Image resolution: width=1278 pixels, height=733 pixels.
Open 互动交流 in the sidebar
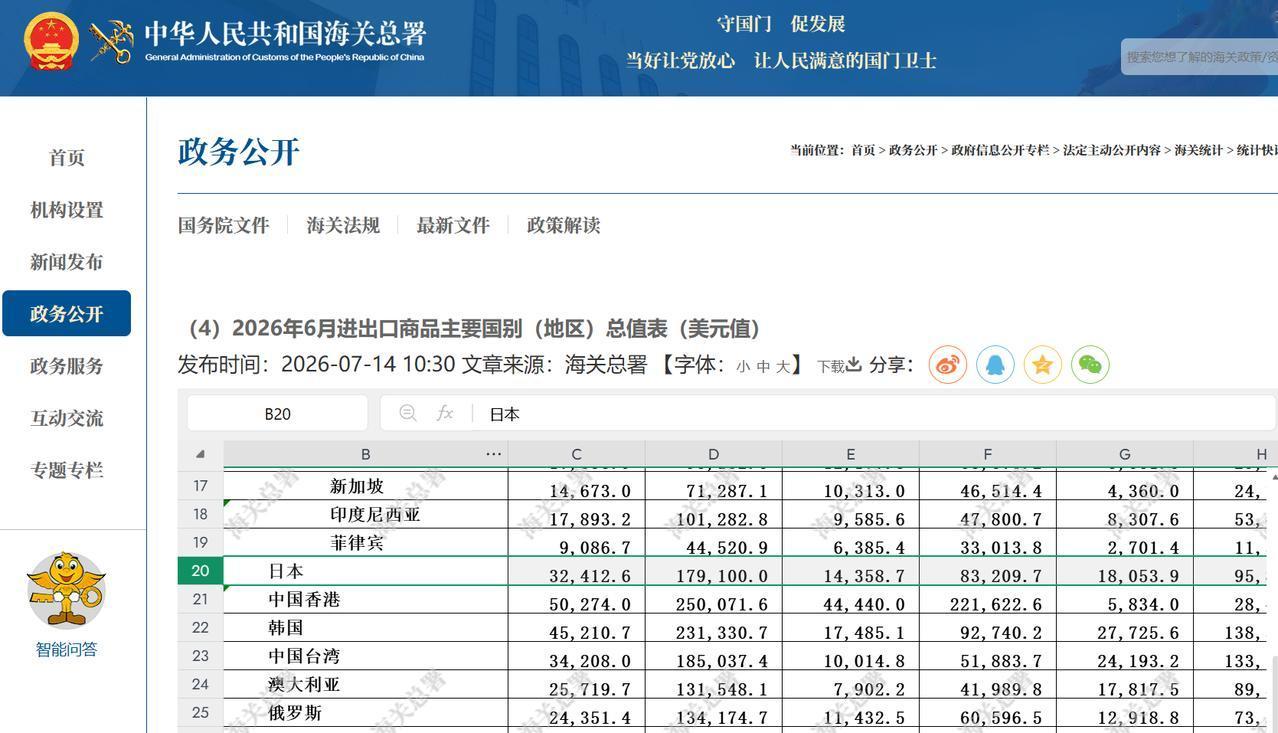[x=66, y=417]
